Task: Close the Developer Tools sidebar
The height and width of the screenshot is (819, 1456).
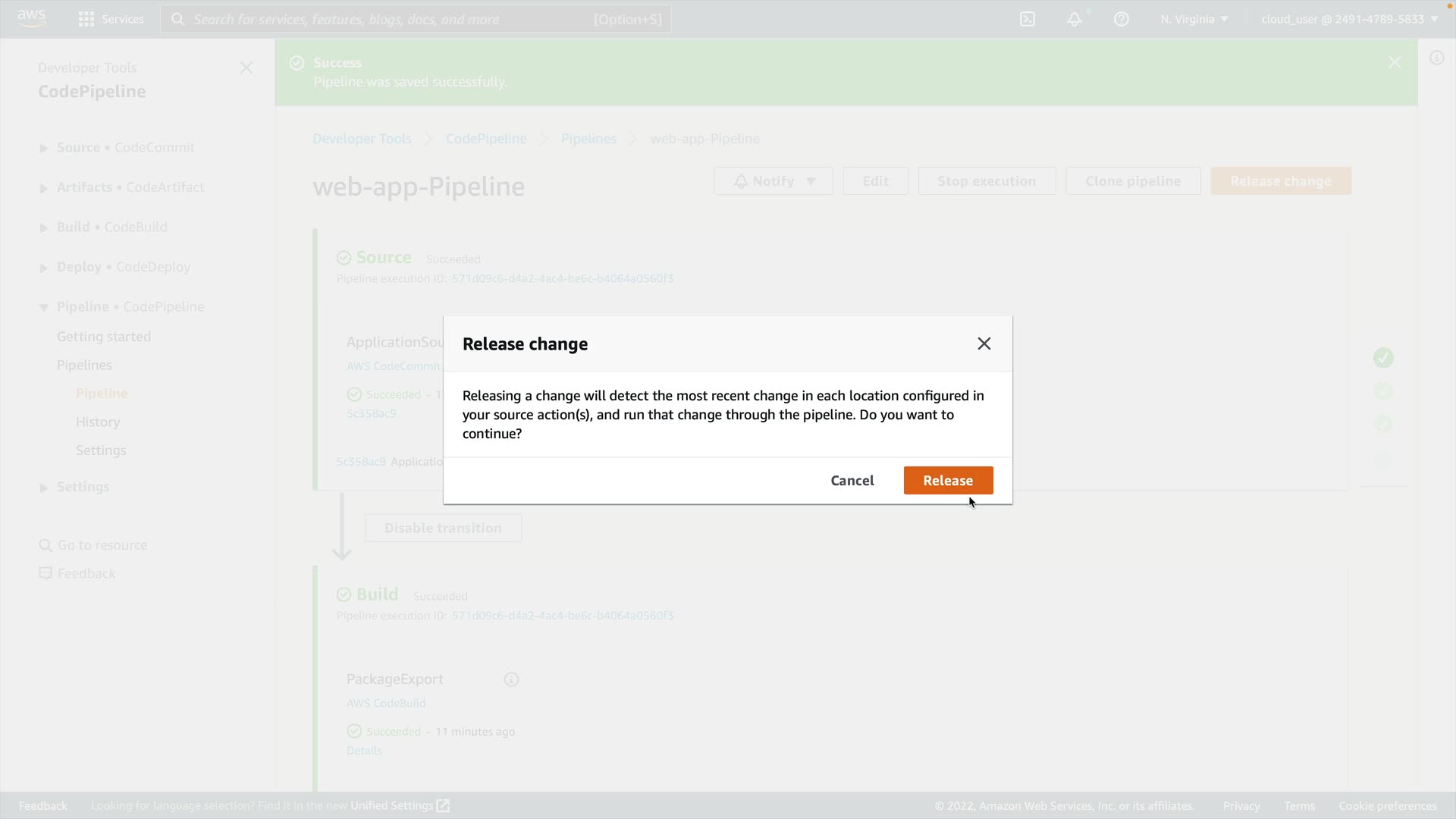Action: pos(246,68)
